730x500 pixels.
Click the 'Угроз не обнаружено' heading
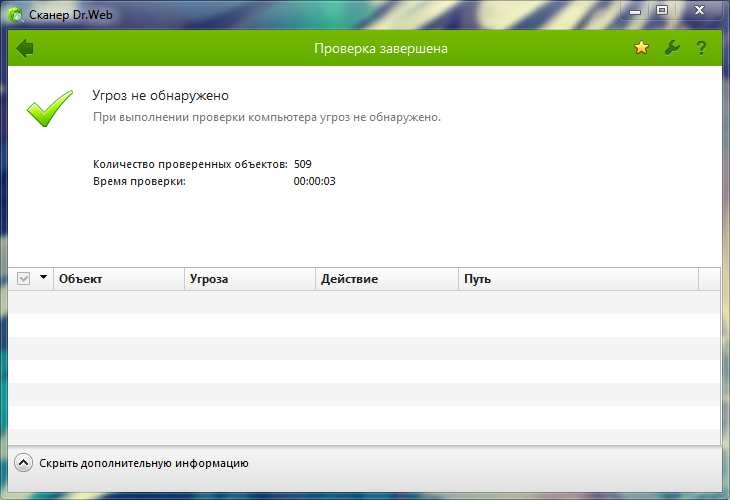coord(160,95)
